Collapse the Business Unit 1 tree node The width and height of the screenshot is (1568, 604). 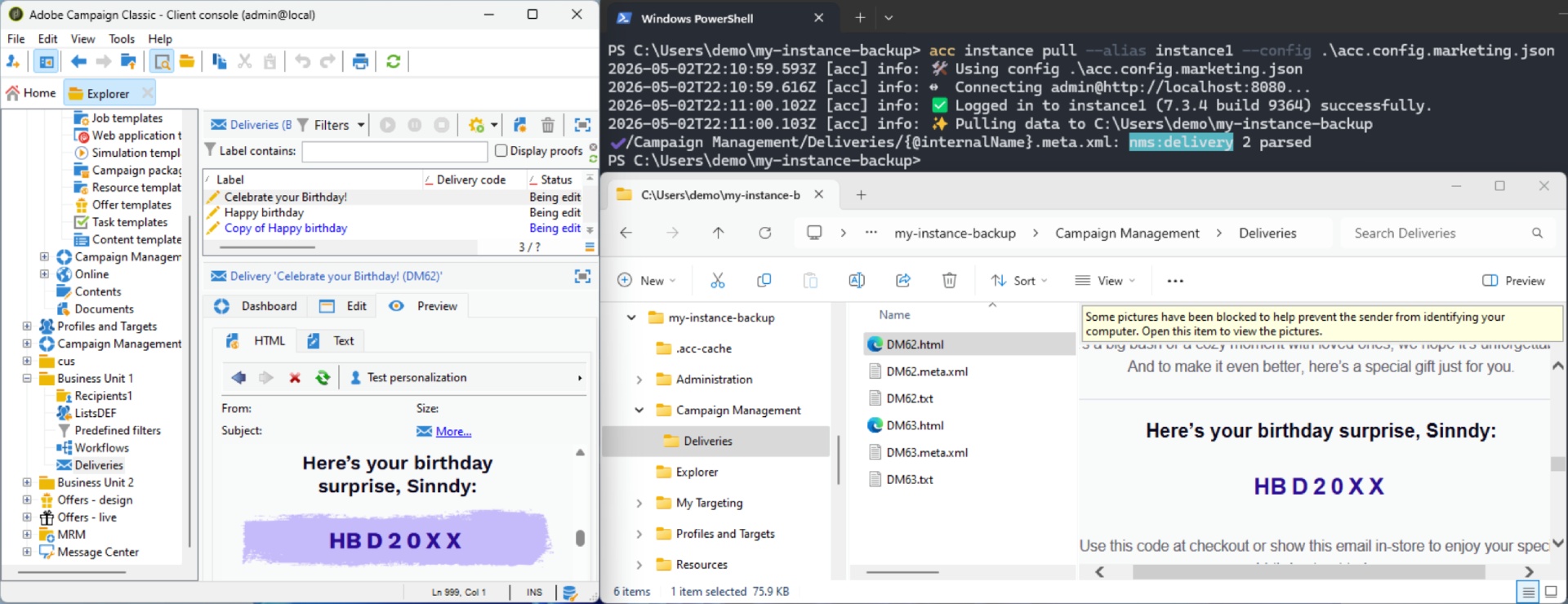27,379
